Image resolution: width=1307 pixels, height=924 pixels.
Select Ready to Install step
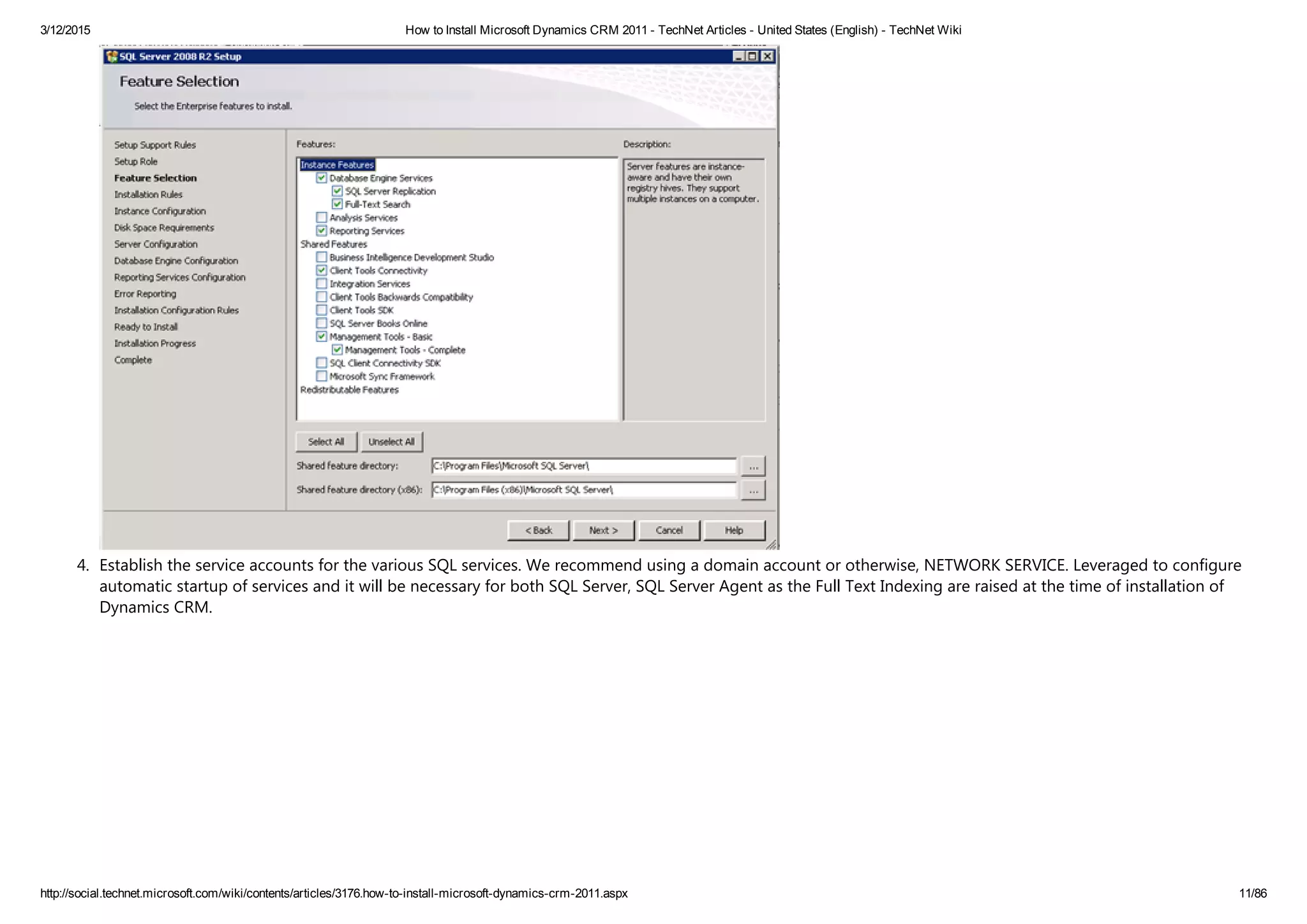coord(146,327)
